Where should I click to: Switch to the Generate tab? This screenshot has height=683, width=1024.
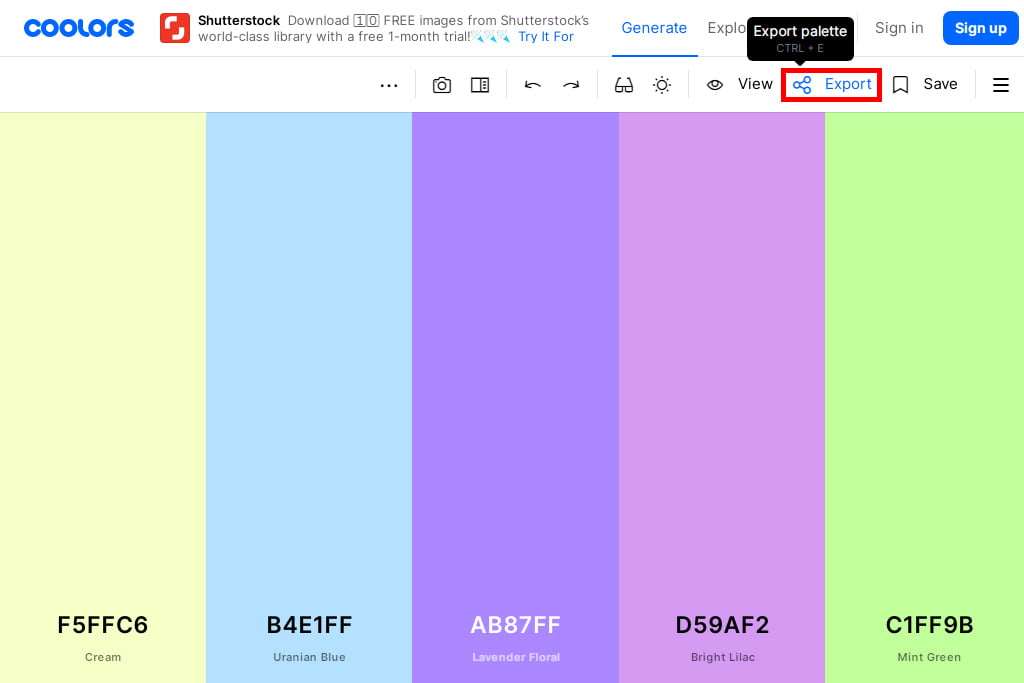pyautogui.click(x=654, y=28)
